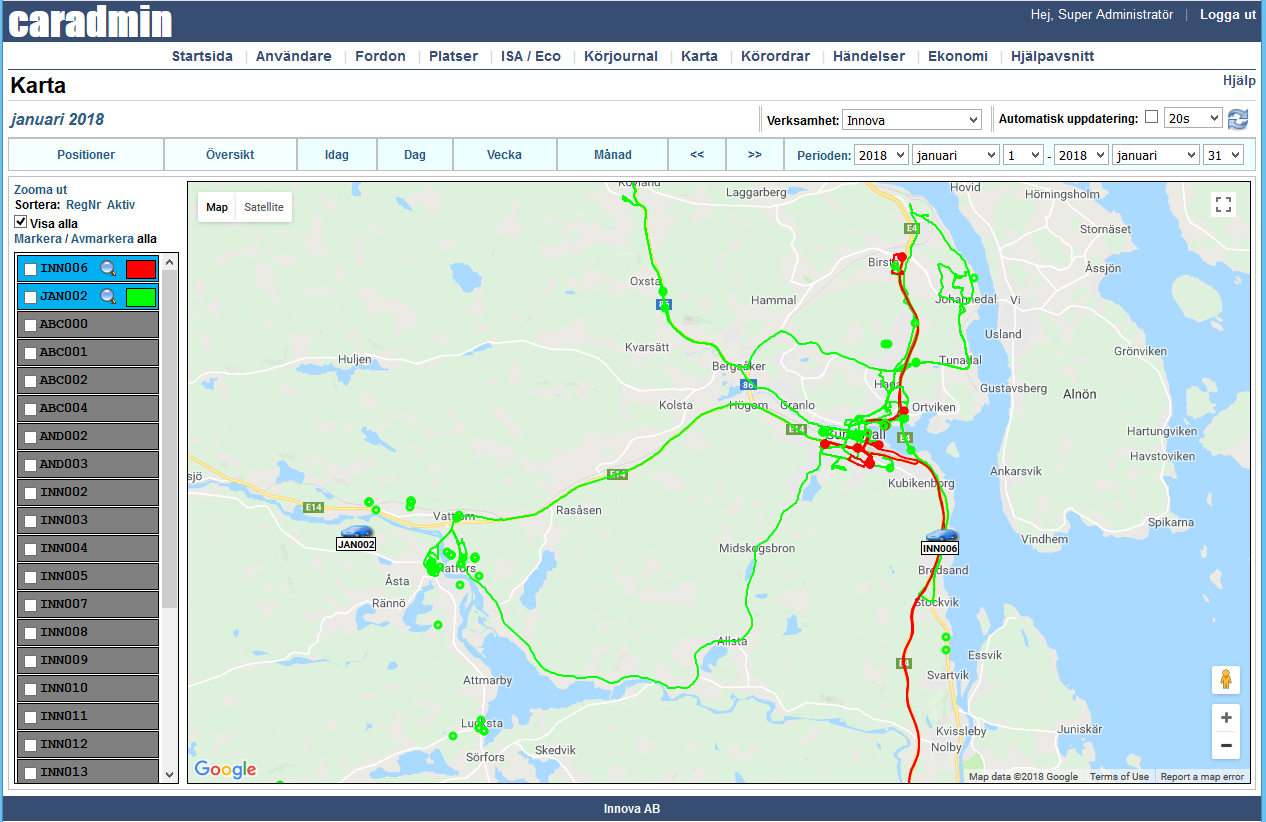Viewport: 1266px width, 822px height.
Task: Check the AND002 vehicle checkbox
Action: [30, 437]
